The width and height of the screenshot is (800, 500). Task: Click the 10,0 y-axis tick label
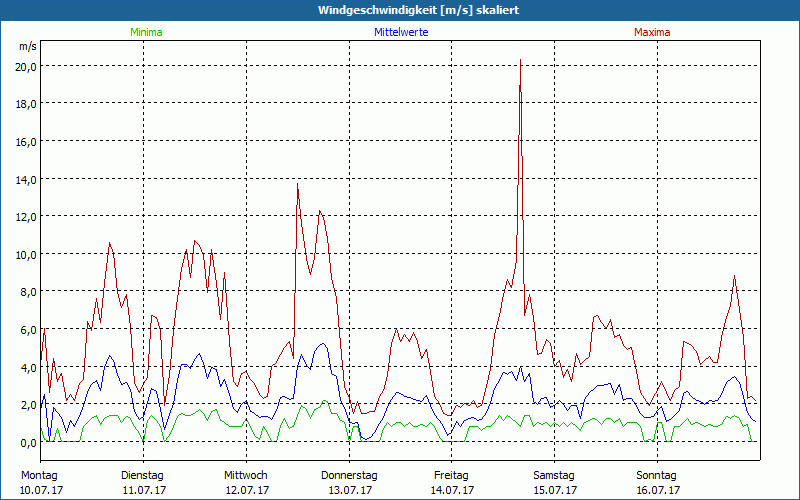[26, 254]
